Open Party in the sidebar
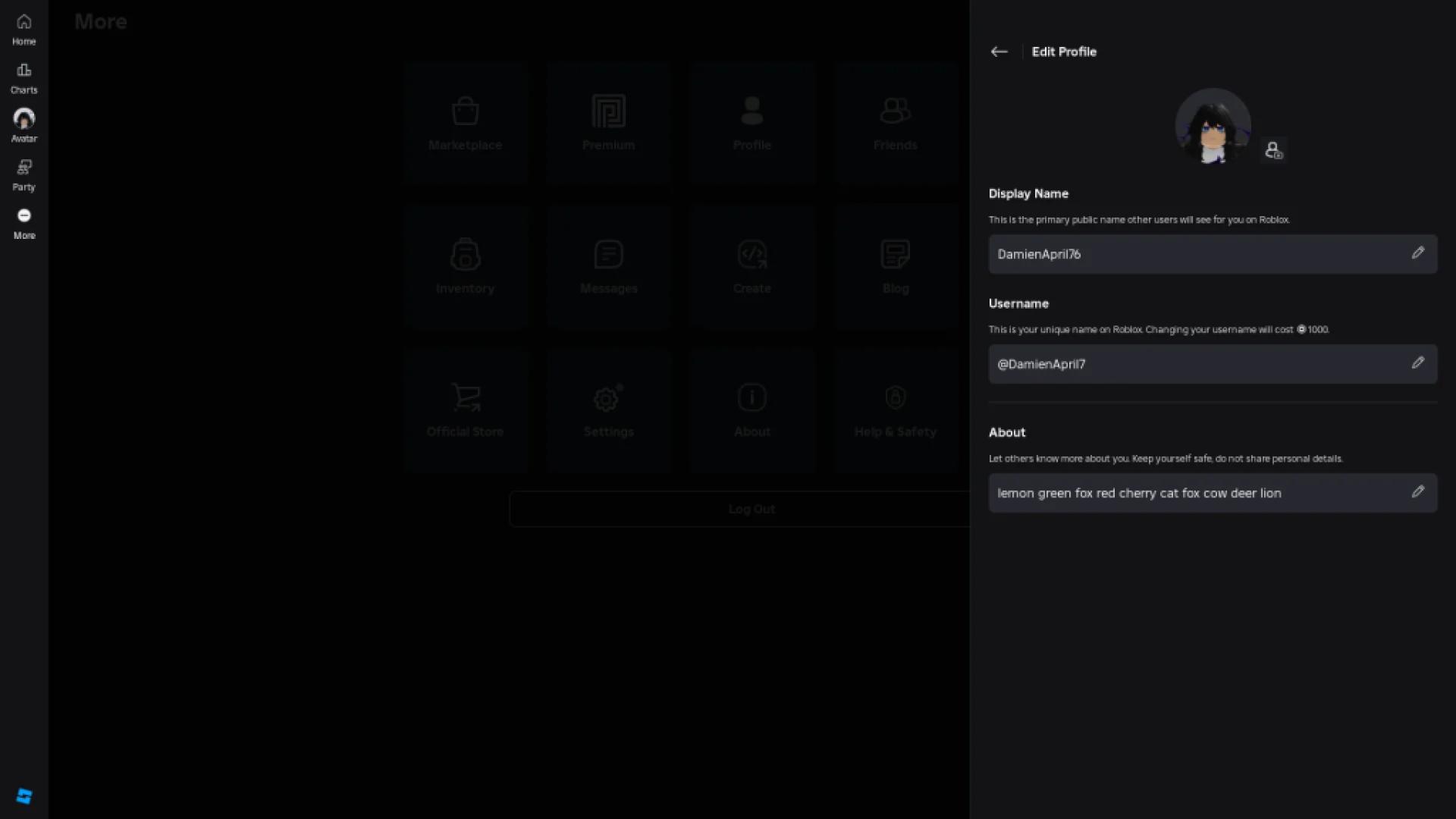The height and width of the screenshot is (819, 1456). 24,175
